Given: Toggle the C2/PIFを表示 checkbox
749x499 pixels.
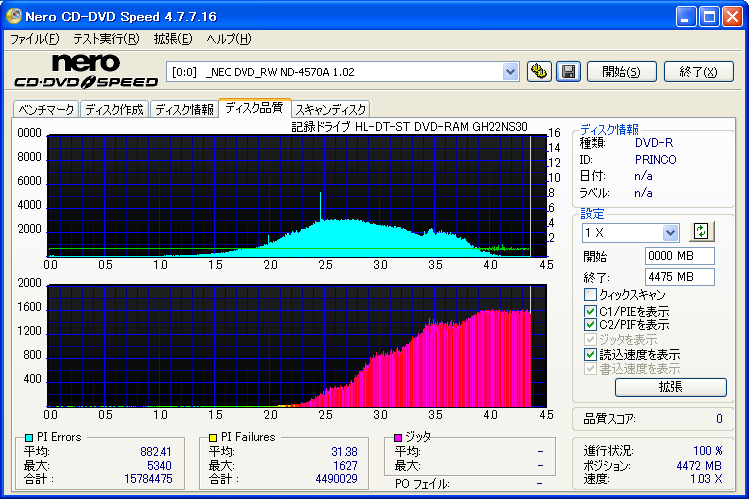Looking at the screenshot, I should tap(590, 325).
